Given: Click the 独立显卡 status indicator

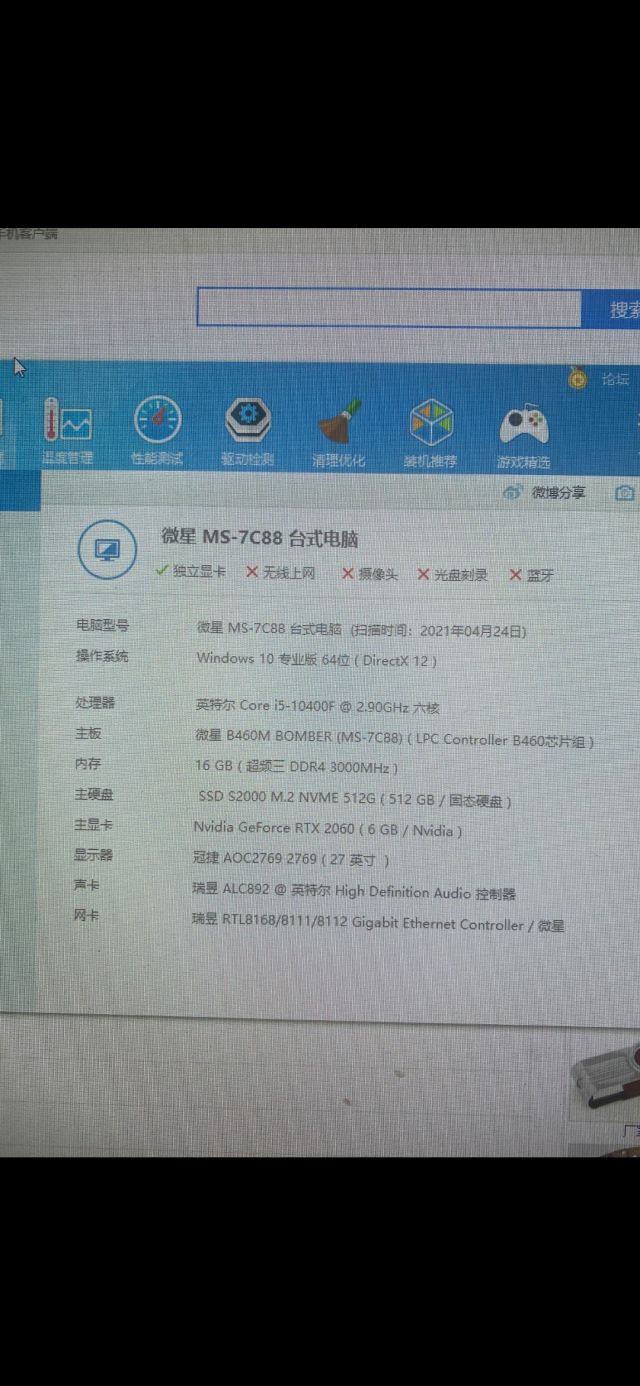Looking at the screenshot, I should (191, 572).
